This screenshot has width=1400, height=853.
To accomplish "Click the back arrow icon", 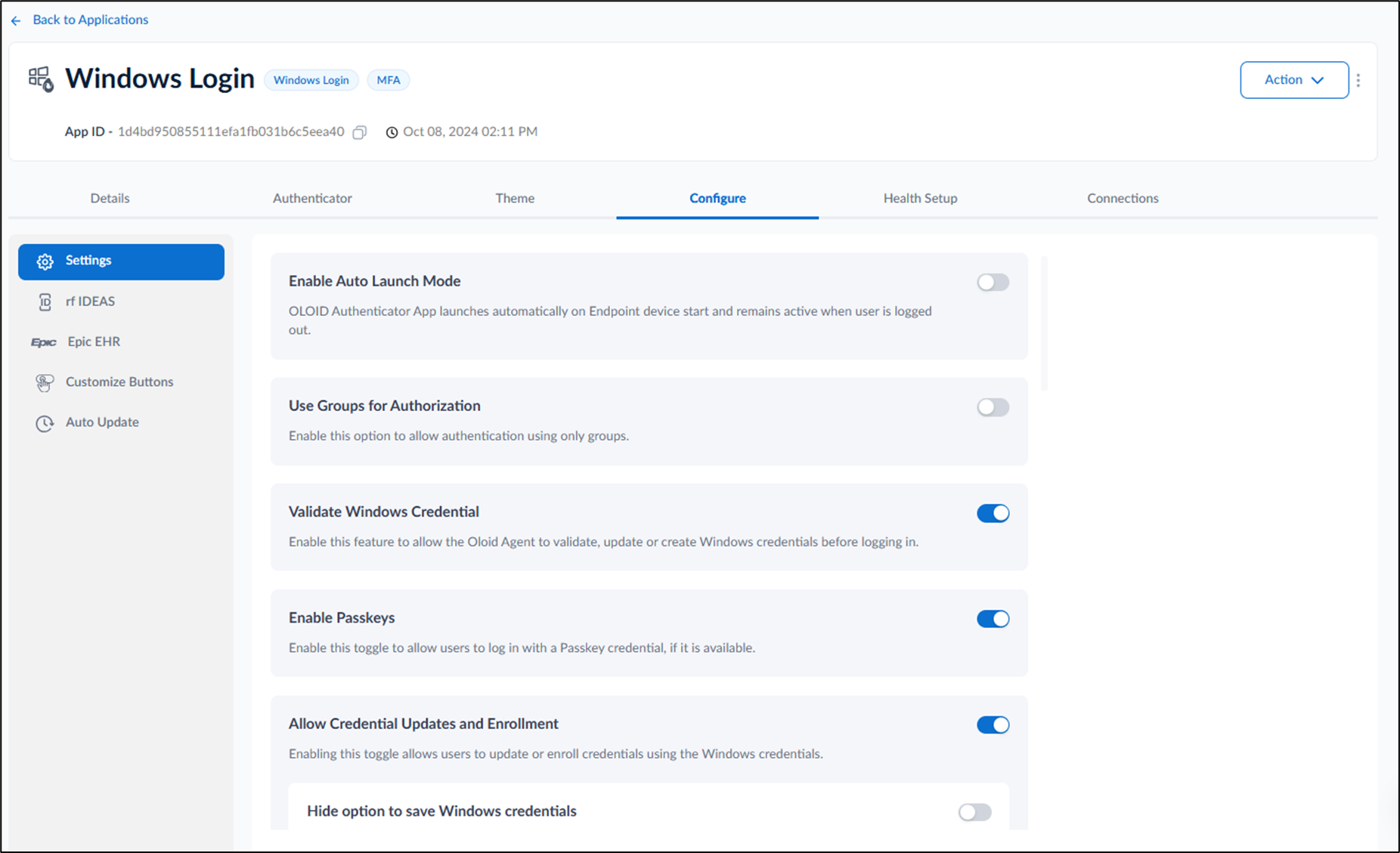I will 16,20.
